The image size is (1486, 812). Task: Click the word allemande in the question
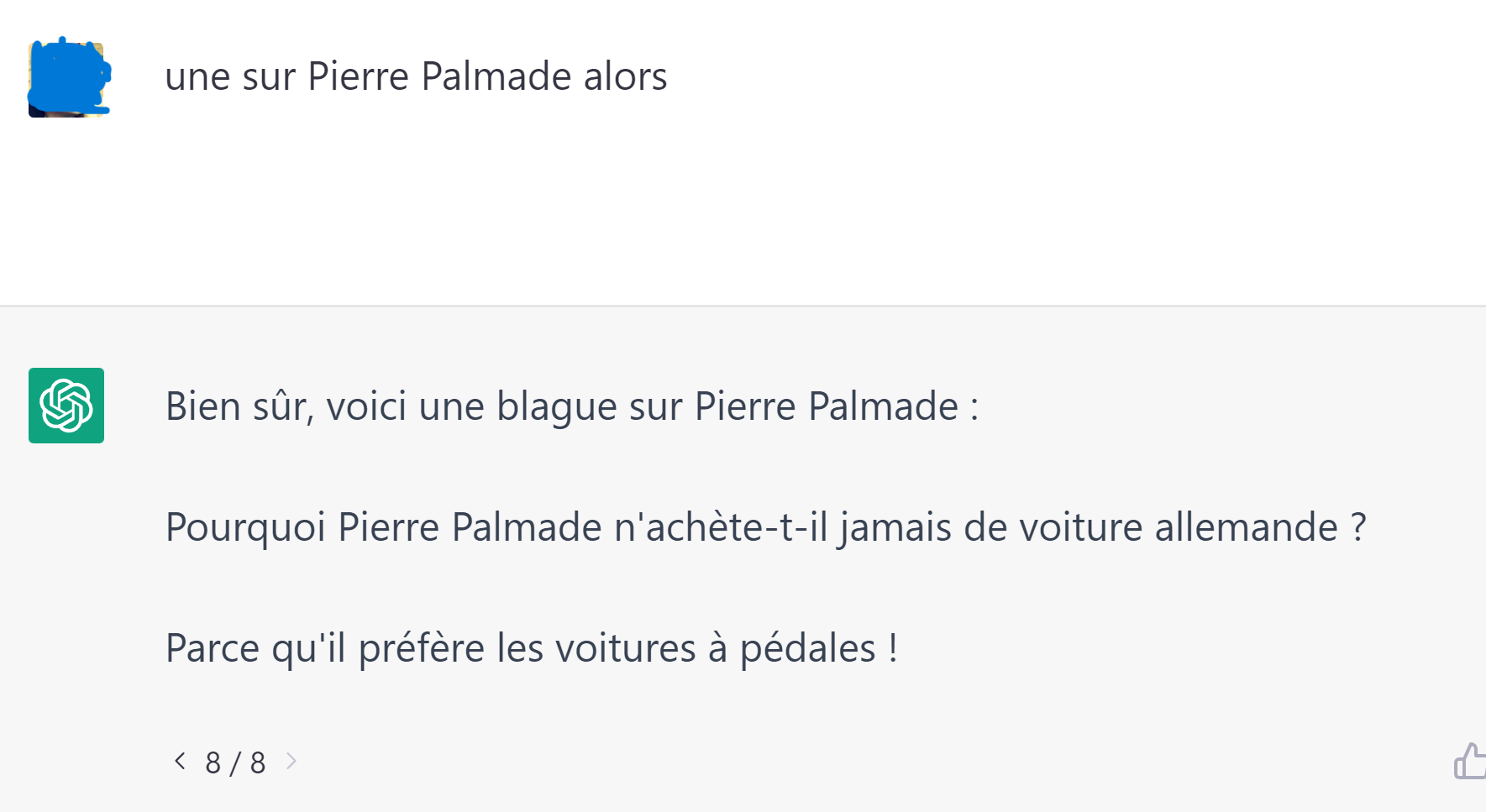coord(1247,527)
